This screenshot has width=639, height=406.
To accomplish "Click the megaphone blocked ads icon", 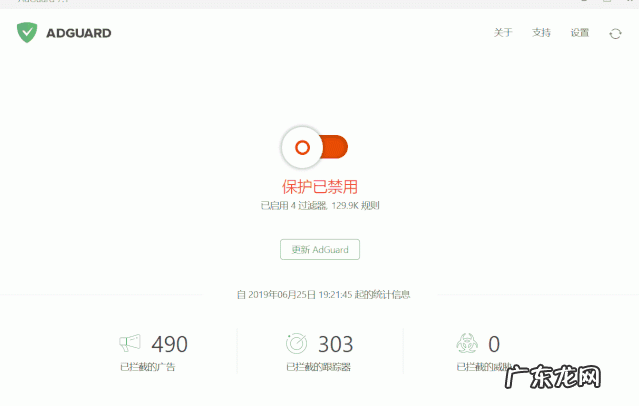I will coord(130,343).
